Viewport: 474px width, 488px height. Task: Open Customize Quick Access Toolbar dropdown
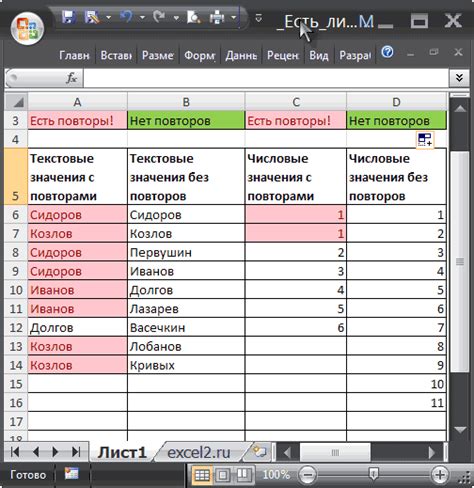tap(258, 18)
